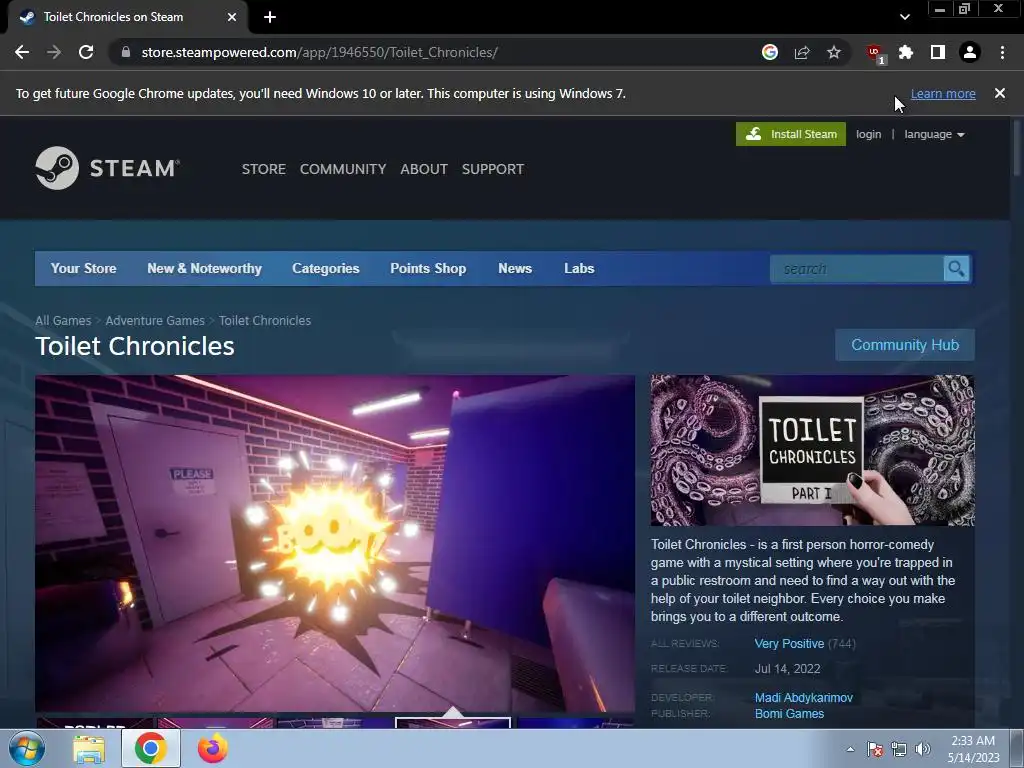Open taskbar clock and date
The height and width of the screenshot is (768, 1024).
click(973, 749)
